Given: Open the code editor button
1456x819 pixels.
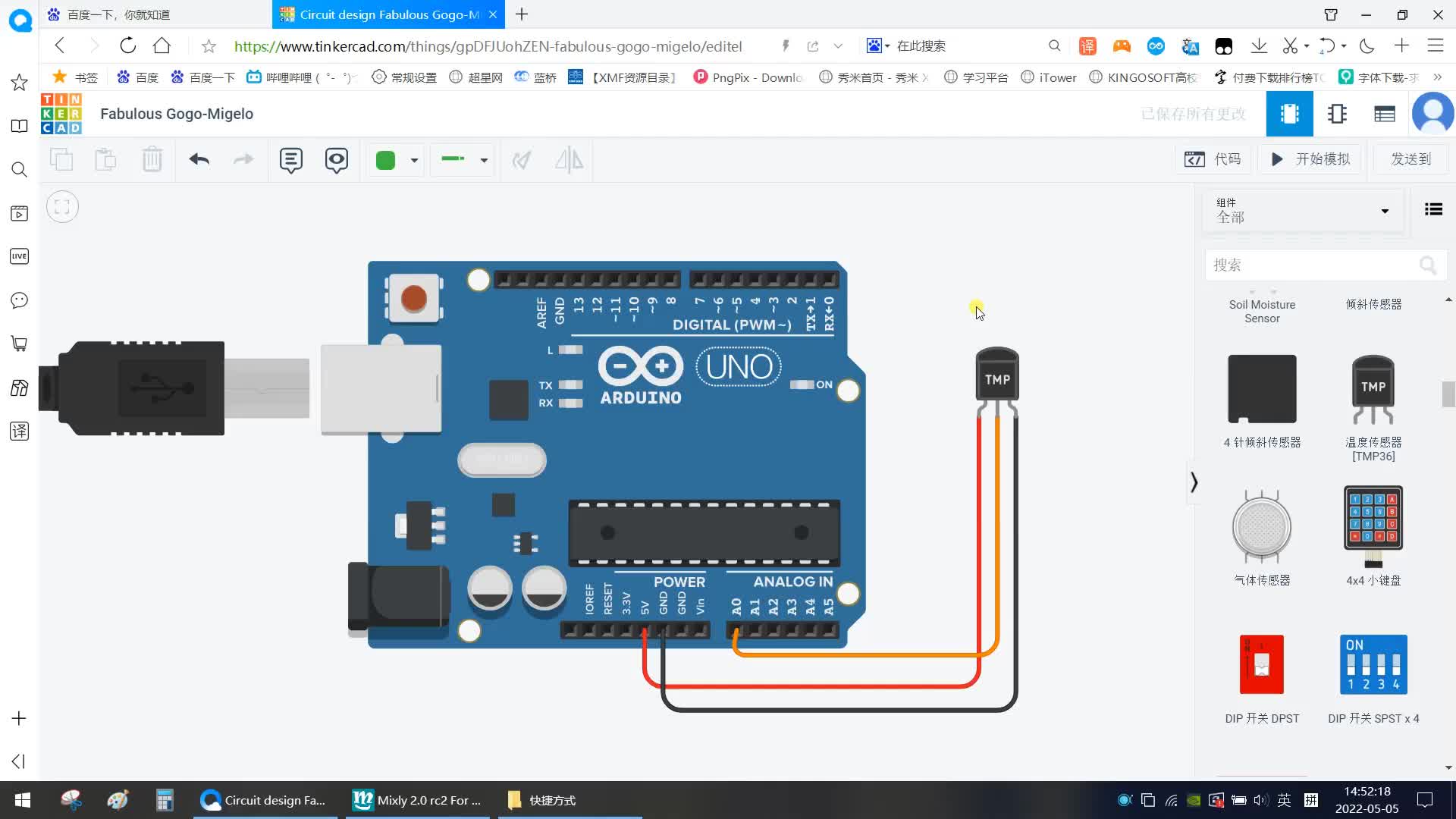Looking at the screenshot, I should [x=1213, y=159].
